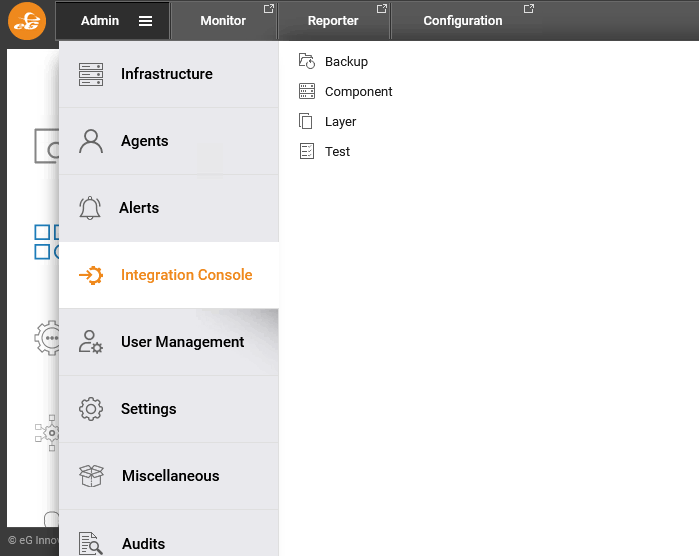Open the Component submenu link

pyautogui.click(x=358, y=91)
